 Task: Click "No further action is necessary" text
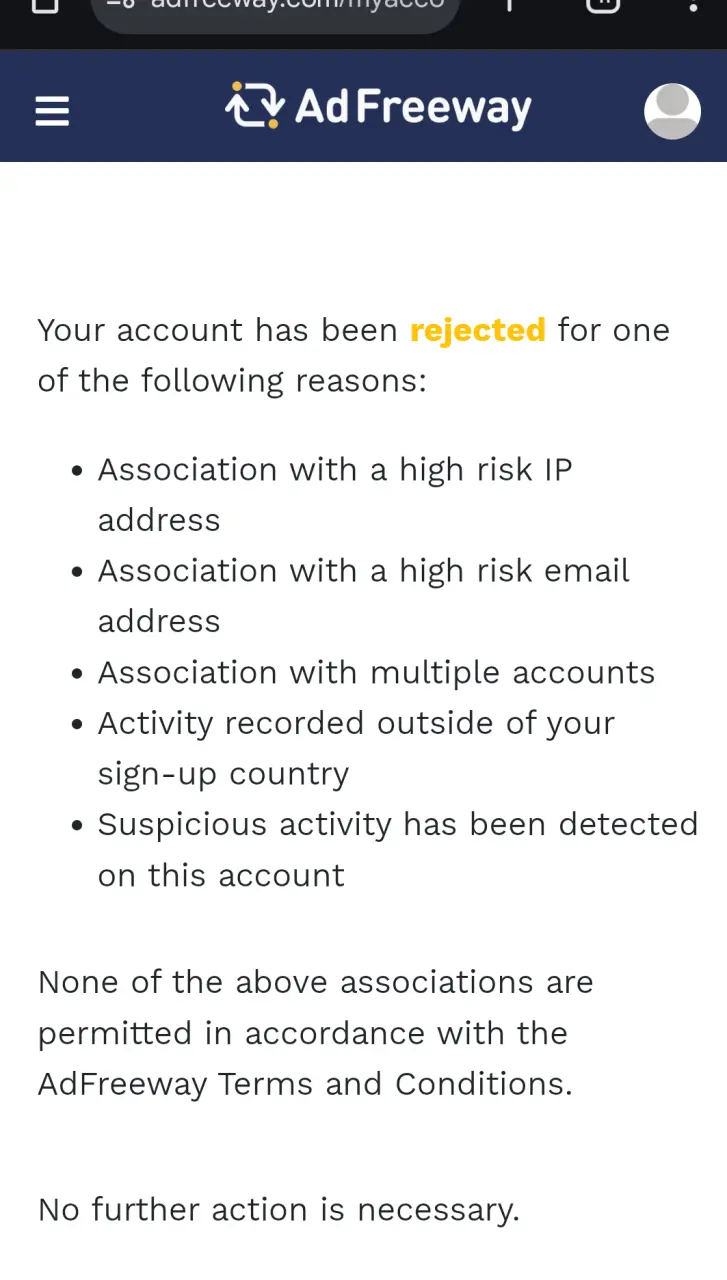[279, 1210]
